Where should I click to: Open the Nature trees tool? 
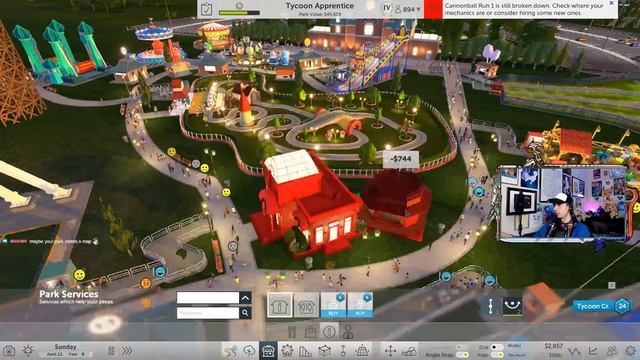(249, 351)
